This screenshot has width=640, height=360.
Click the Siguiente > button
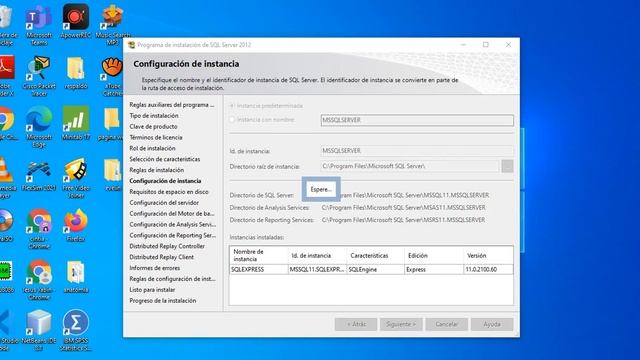(x=401, y=324)
